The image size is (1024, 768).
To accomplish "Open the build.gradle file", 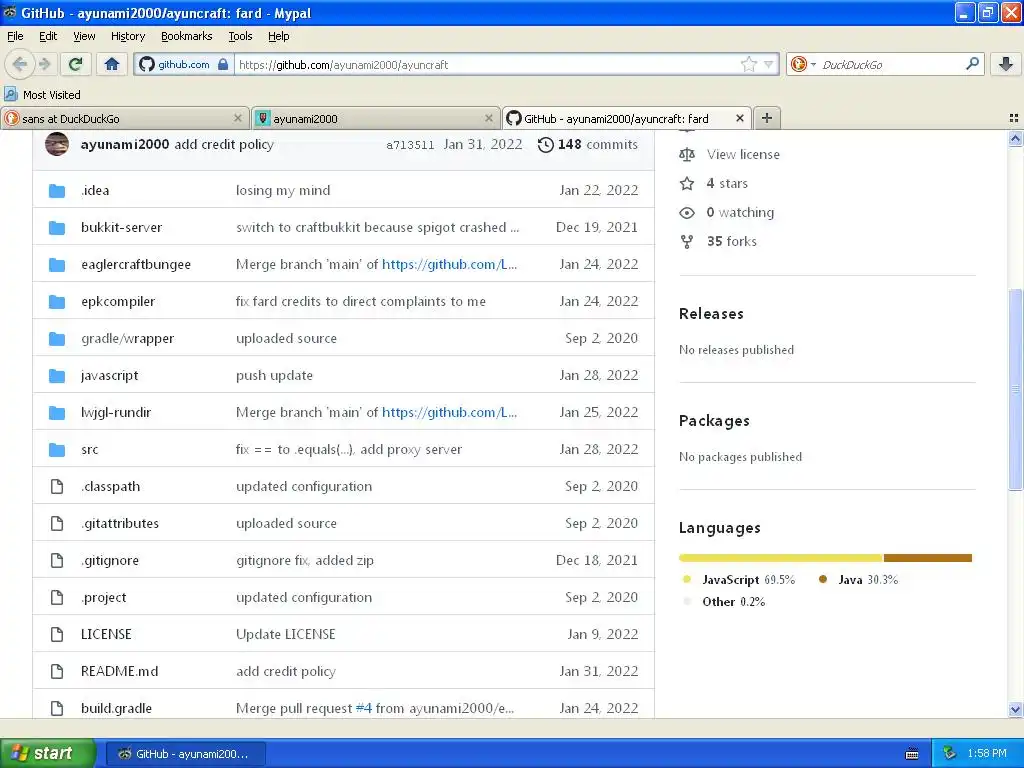I will click(x=116, y=709).
